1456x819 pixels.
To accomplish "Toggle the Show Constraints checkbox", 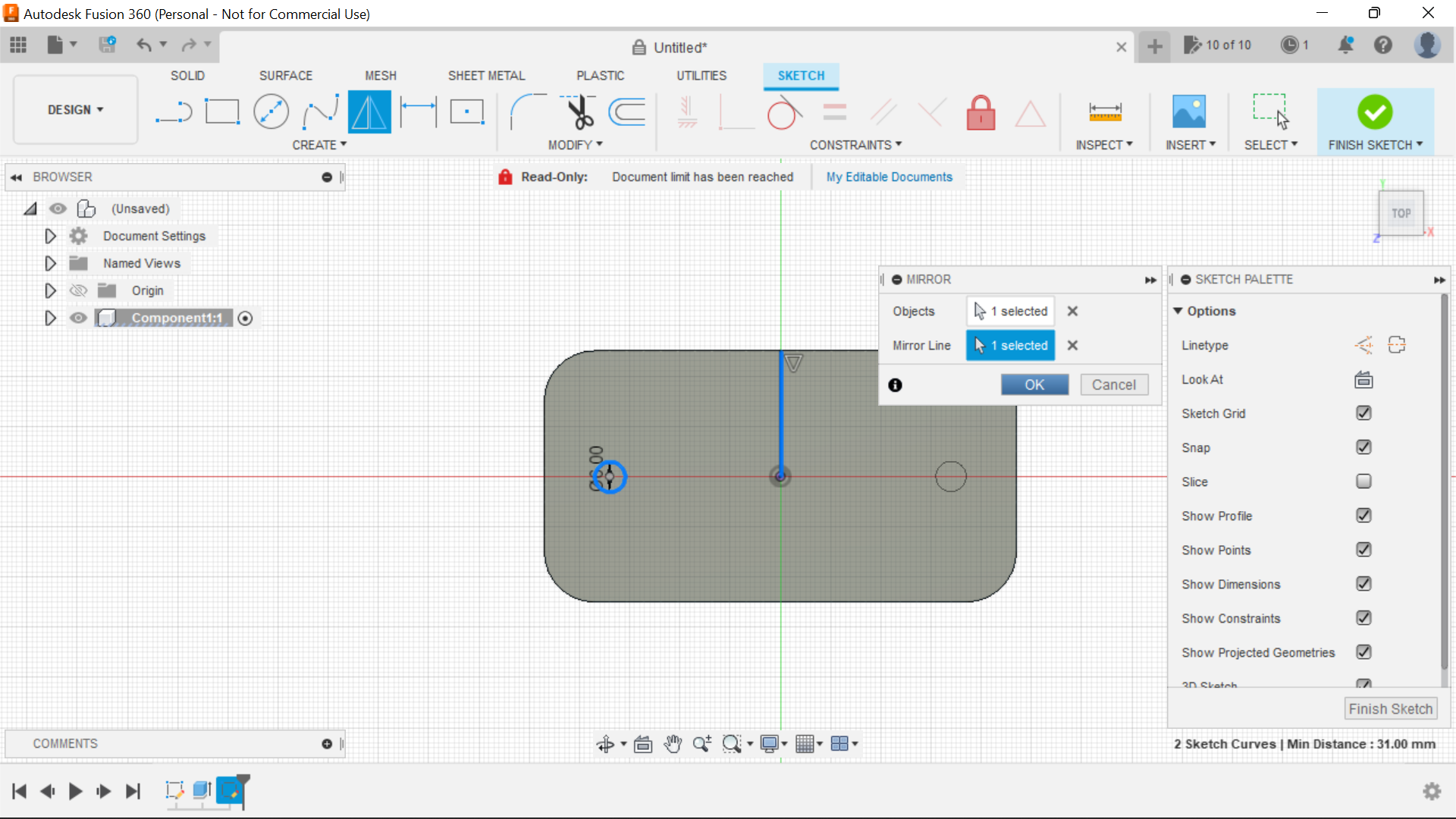I will coord(1363,618).
